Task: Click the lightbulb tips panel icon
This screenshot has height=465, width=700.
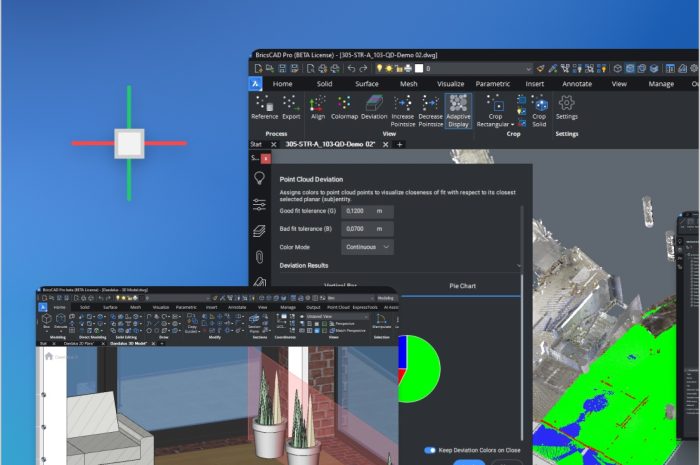Action: click(259, 178)
